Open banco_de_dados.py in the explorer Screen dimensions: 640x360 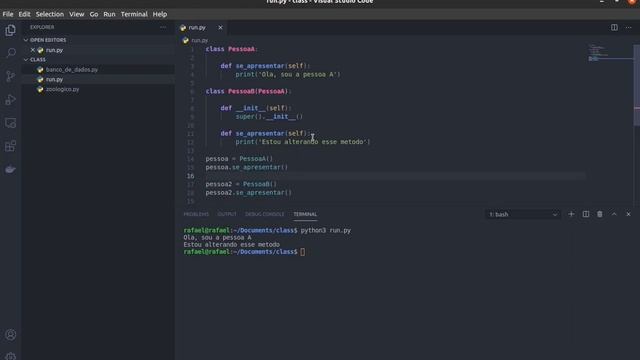[98, 69]
